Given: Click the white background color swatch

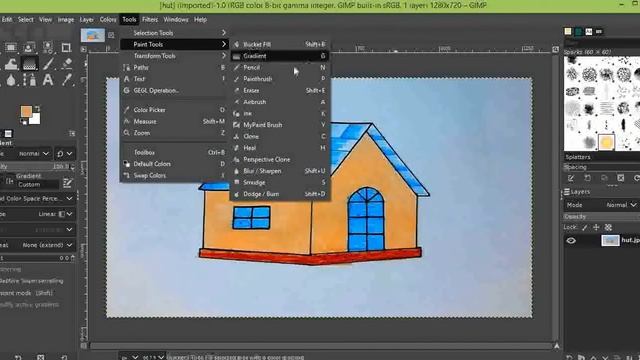Looking at the screenshot, I should (36, 119).
